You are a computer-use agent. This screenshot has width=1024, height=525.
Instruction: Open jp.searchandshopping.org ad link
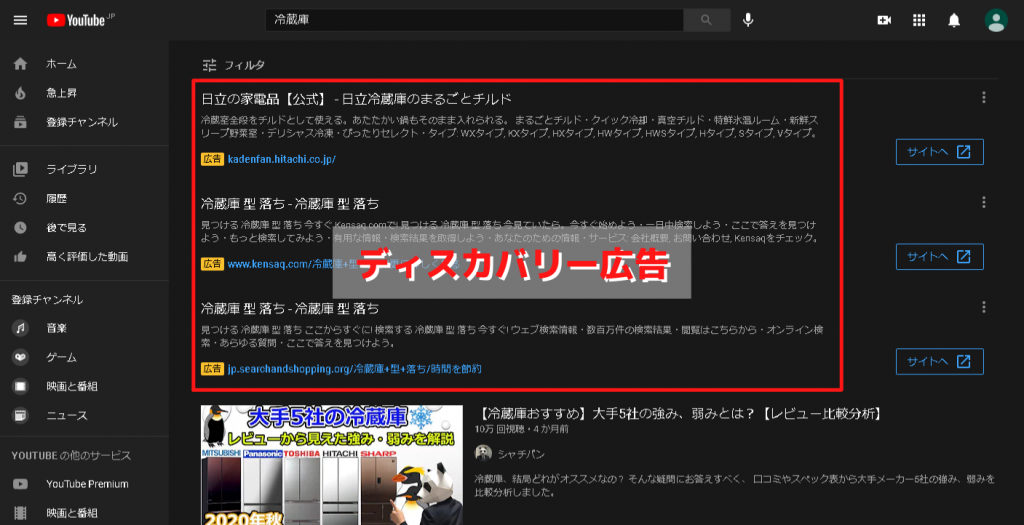click(x=354, y=369)
